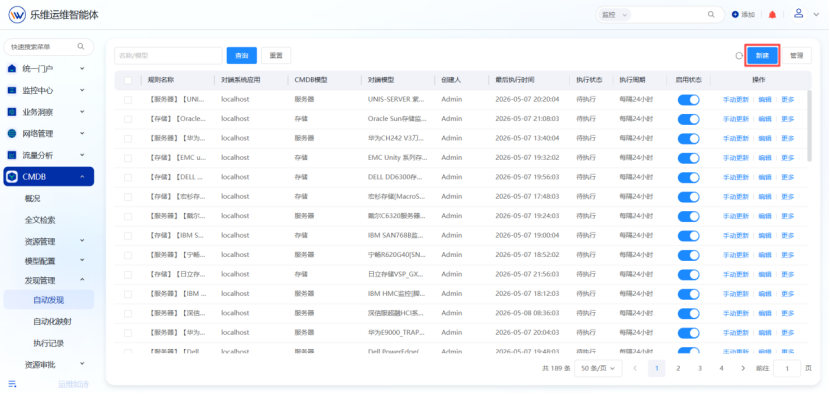The height and width of the screenshot is (394, 830).
Task: Click the 网络管理 globe icon
Action: [12, 133]
